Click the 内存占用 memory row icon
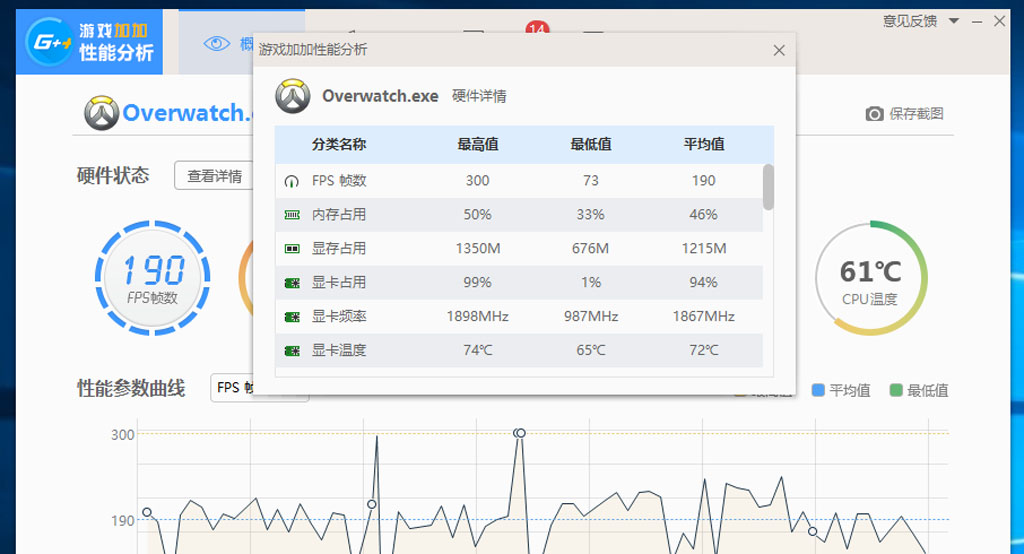 [292, 215]
